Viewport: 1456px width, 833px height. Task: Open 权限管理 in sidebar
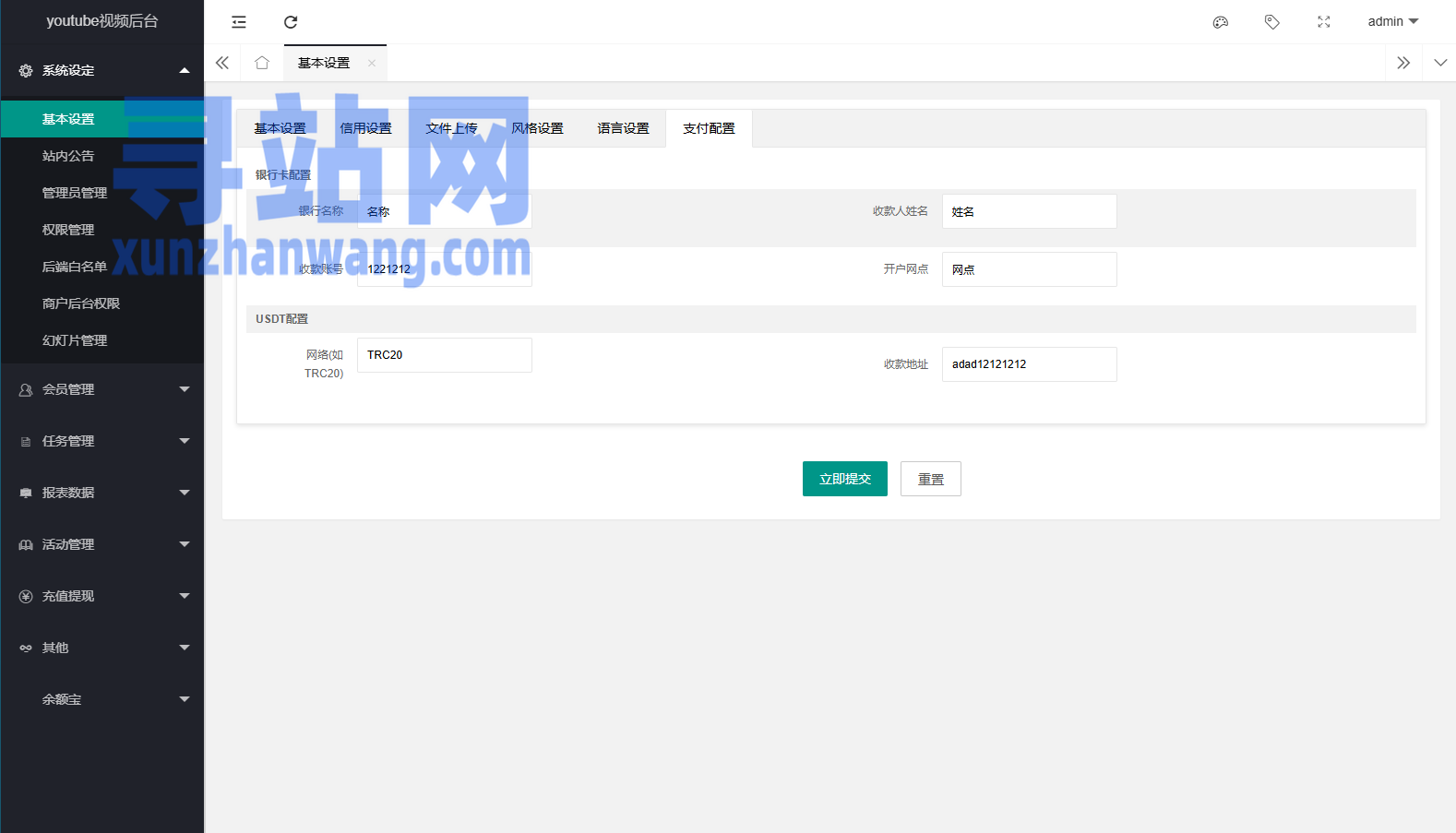click(x=102, y=230)
